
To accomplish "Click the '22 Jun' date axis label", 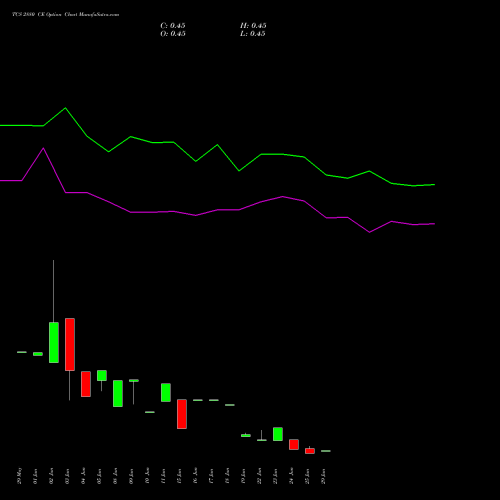I will click(259, 476).
